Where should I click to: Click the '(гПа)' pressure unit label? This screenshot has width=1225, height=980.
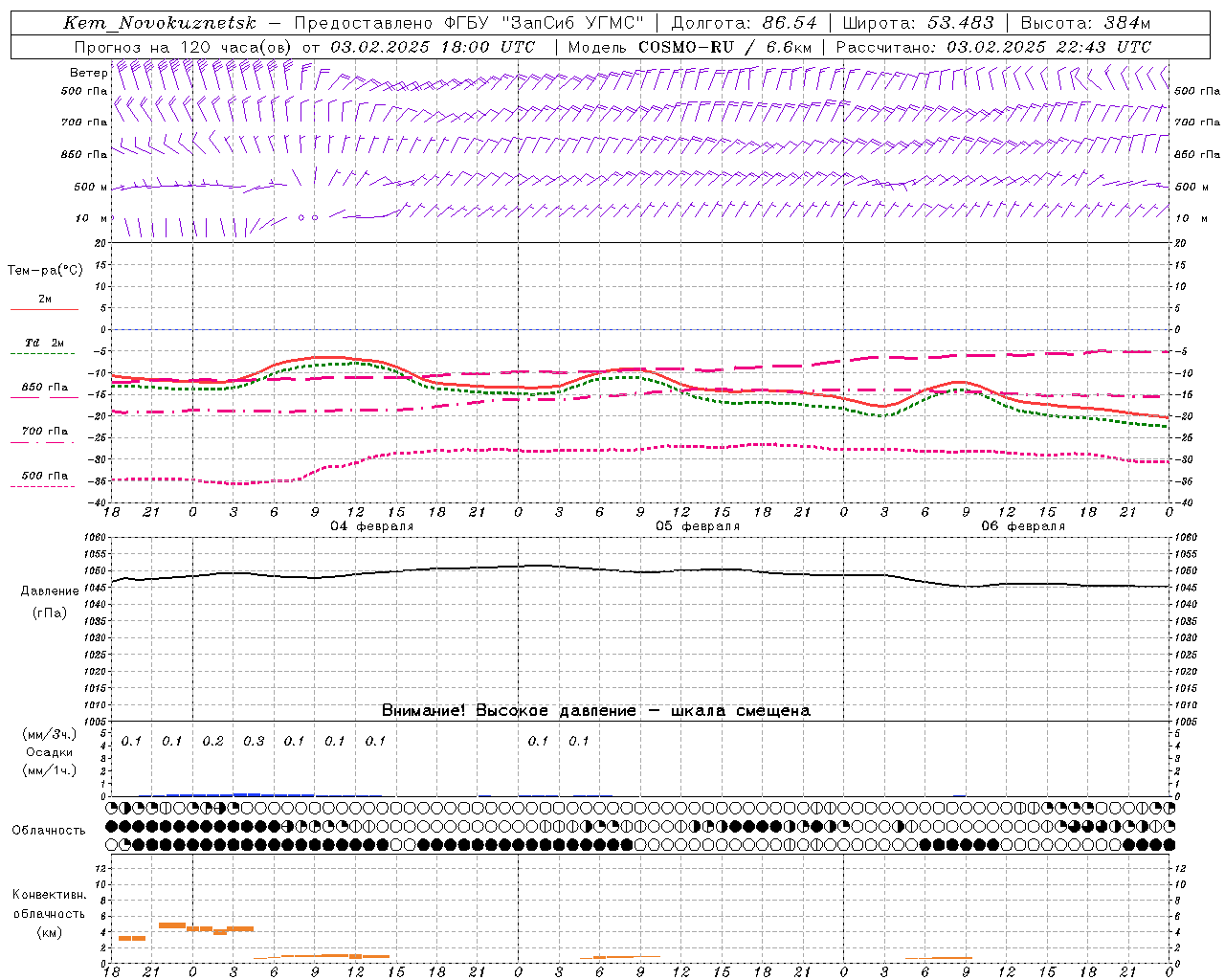click(50, 613)
